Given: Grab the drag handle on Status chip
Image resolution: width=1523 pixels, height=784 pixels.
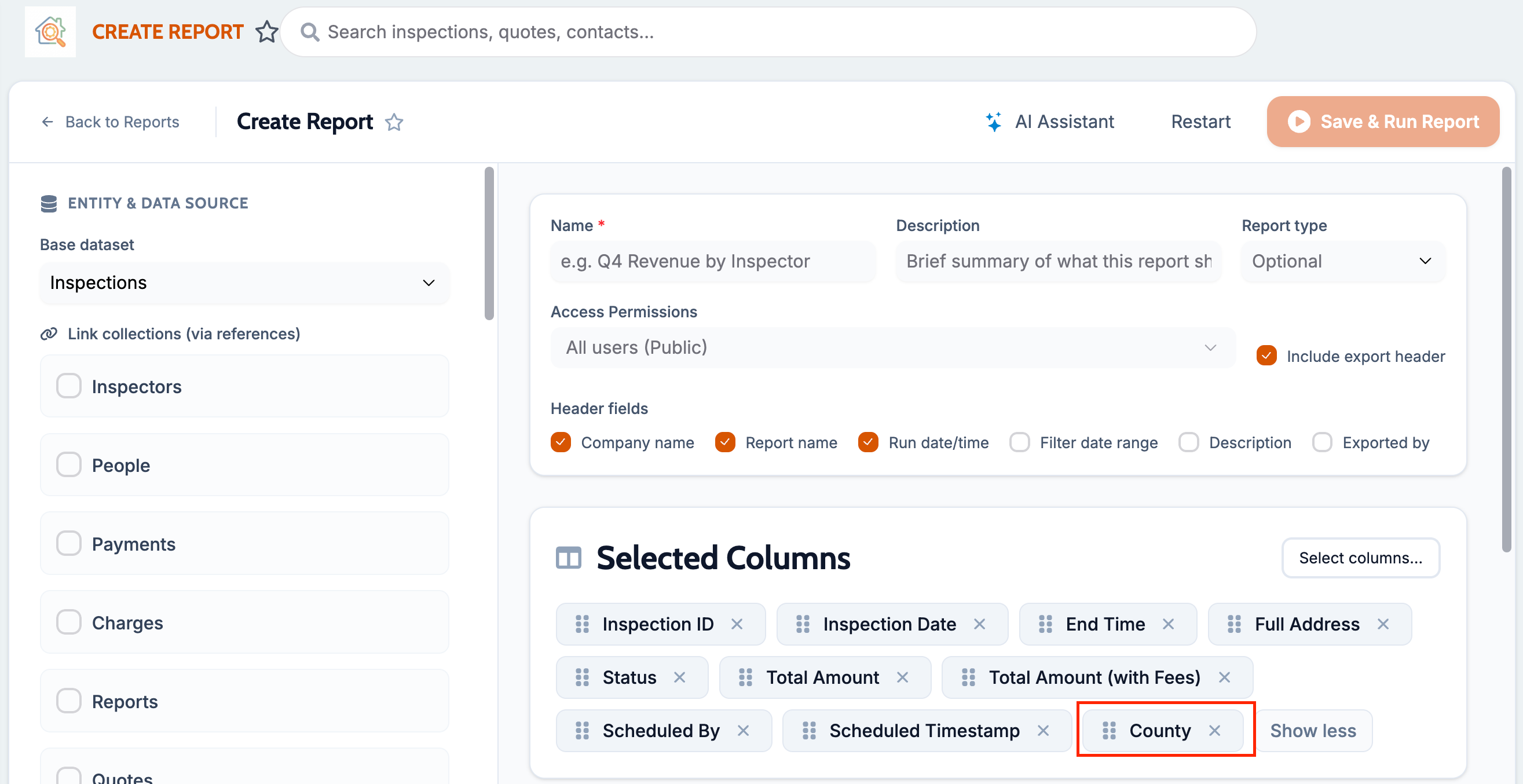Looking at the screenshot, I should (583, 677).
